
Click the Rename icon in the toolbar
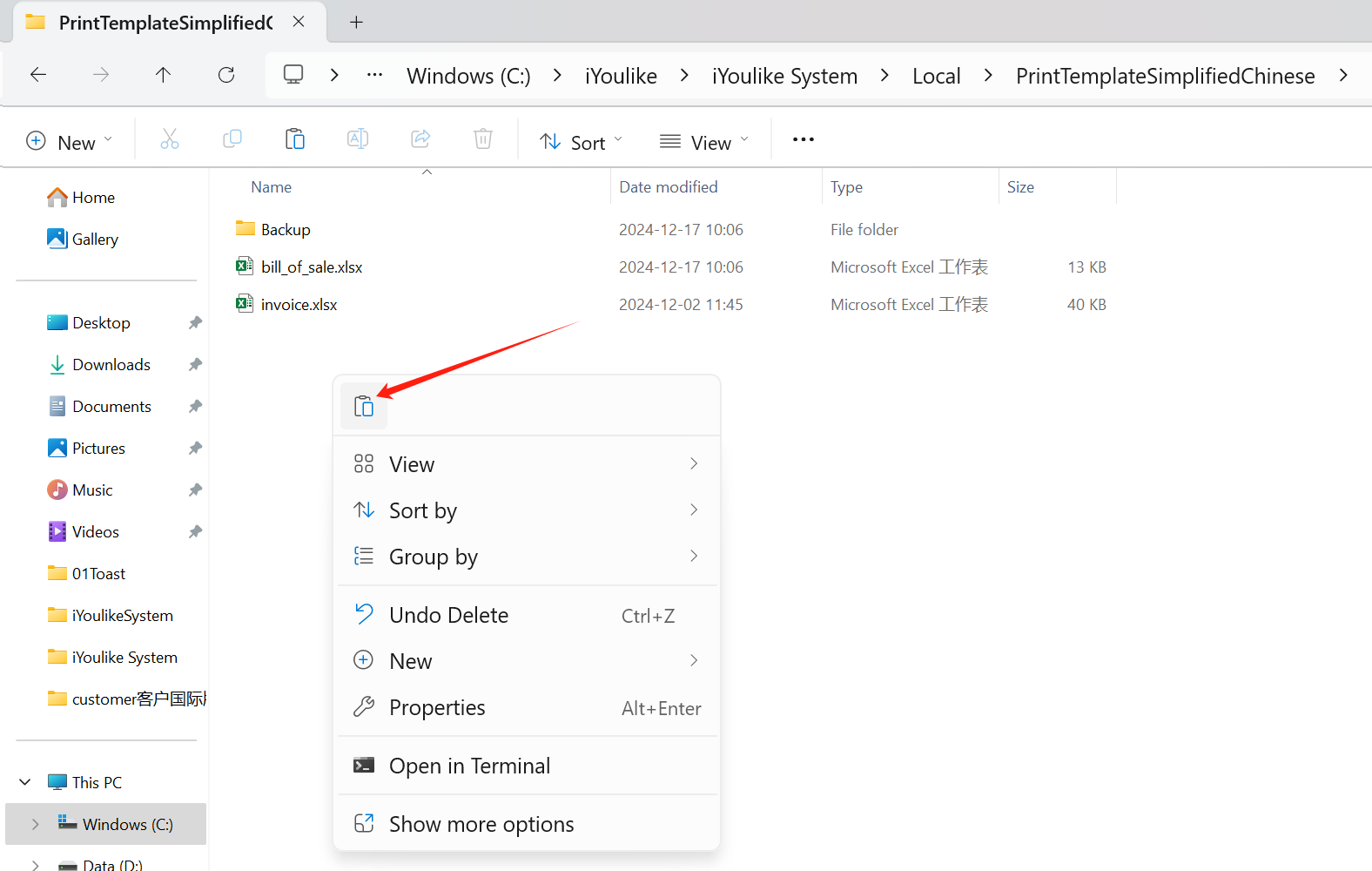pyautogui.click(x=358, y=139)
